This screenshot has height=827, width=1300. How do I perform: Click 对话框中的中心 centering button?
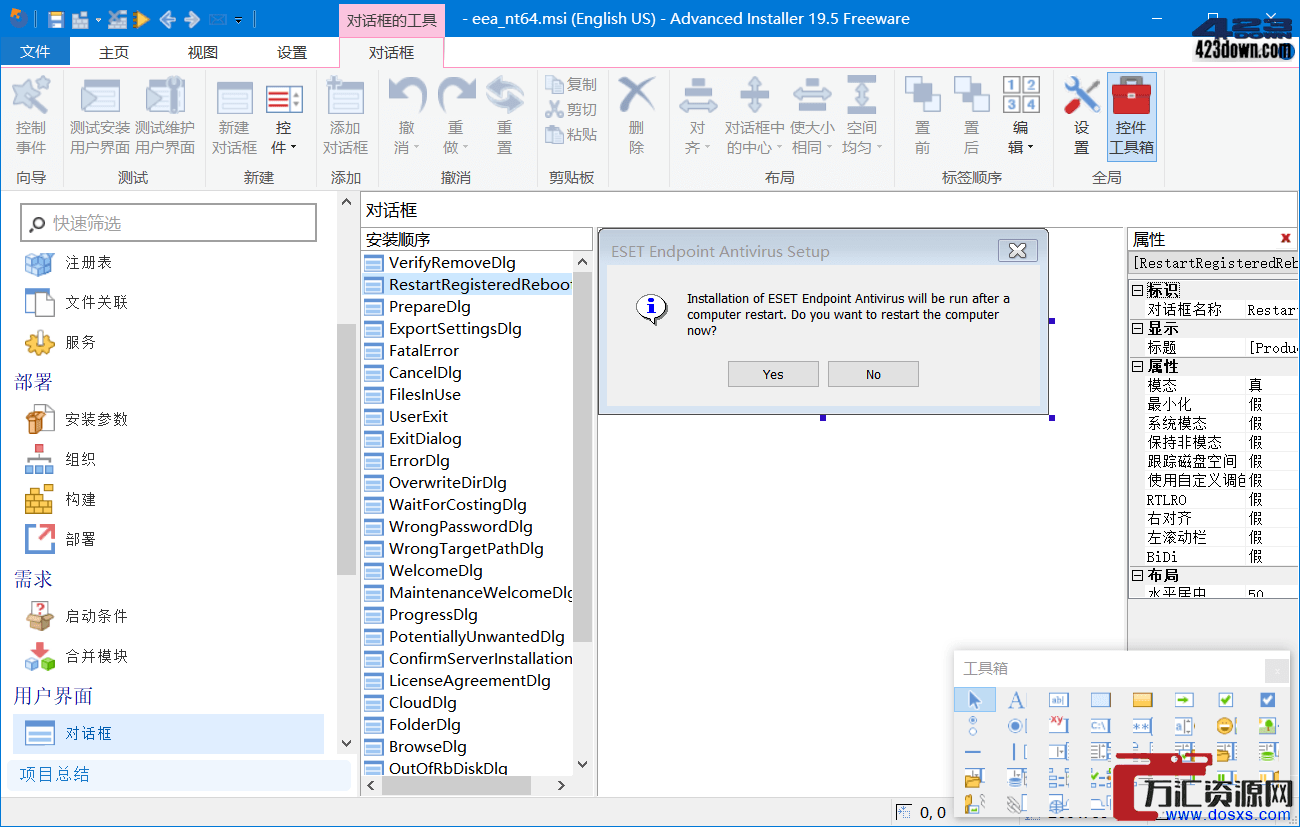[x=755, y=116]
